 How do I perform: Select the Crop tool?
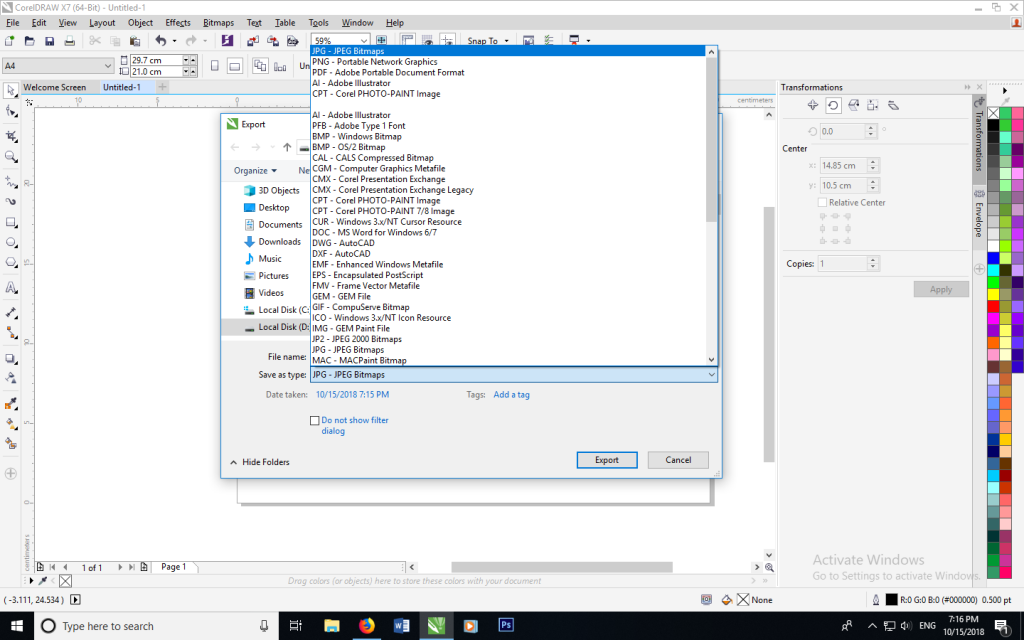click(10, 136)
